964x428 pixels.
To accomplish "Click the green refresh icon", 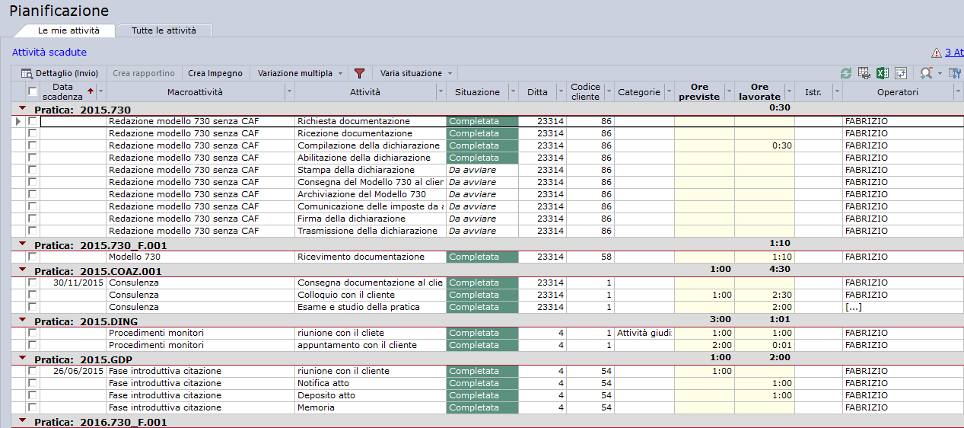I will tap(846, 73).
